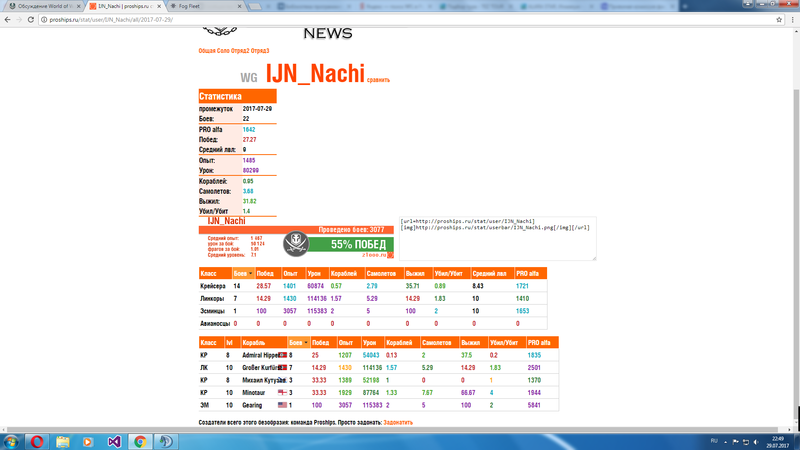Image resolution: width=800 pixels, height=450 pixels.
Task: Click the date value 2017-07-29
Action: click(257, 109)
